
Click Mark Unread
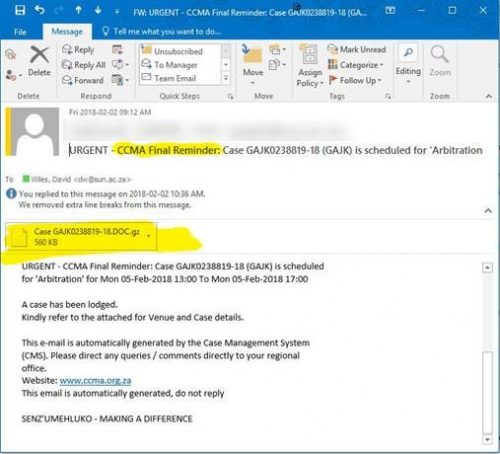click(357, 49)
